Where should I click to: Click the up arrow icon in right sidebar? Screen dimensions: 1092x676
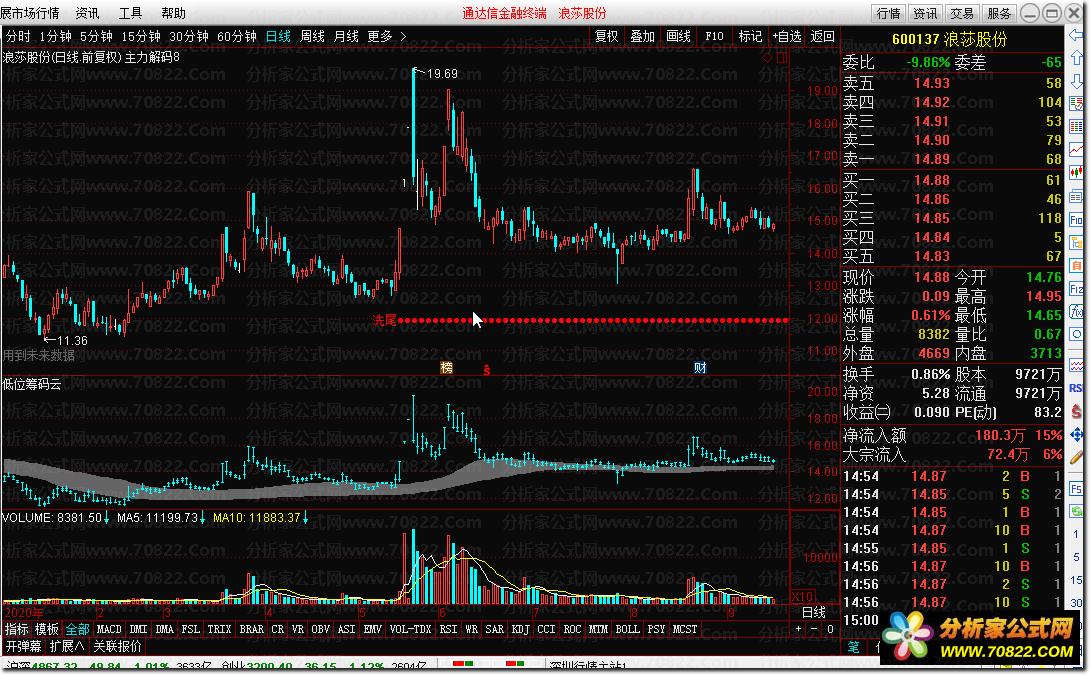(x=1076, y=57)
